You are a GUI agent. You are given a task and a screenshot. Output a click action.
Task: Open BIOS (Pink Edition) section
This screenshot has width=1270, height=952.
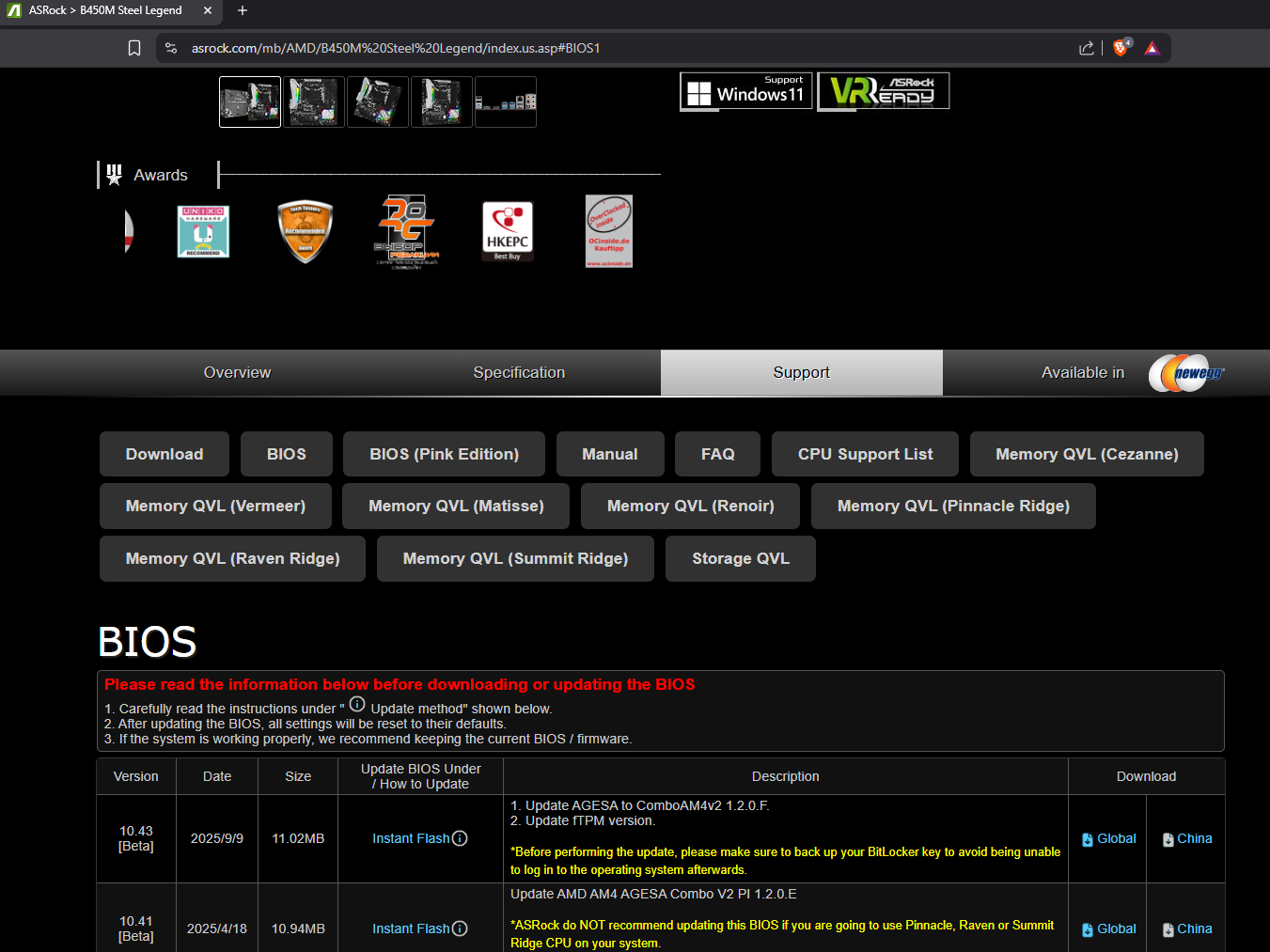click(x=445, y=454)
